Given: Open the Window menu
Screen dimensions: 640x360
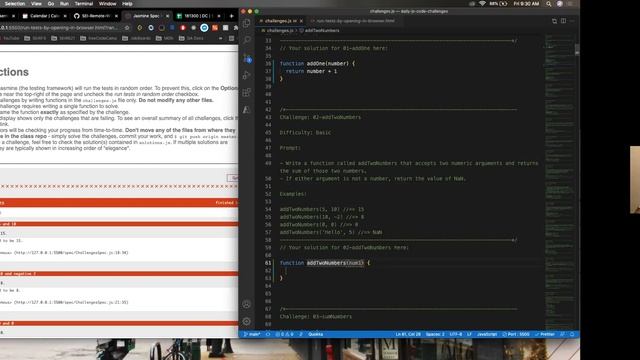Looking at the screenshot, I should coord(107,4).
